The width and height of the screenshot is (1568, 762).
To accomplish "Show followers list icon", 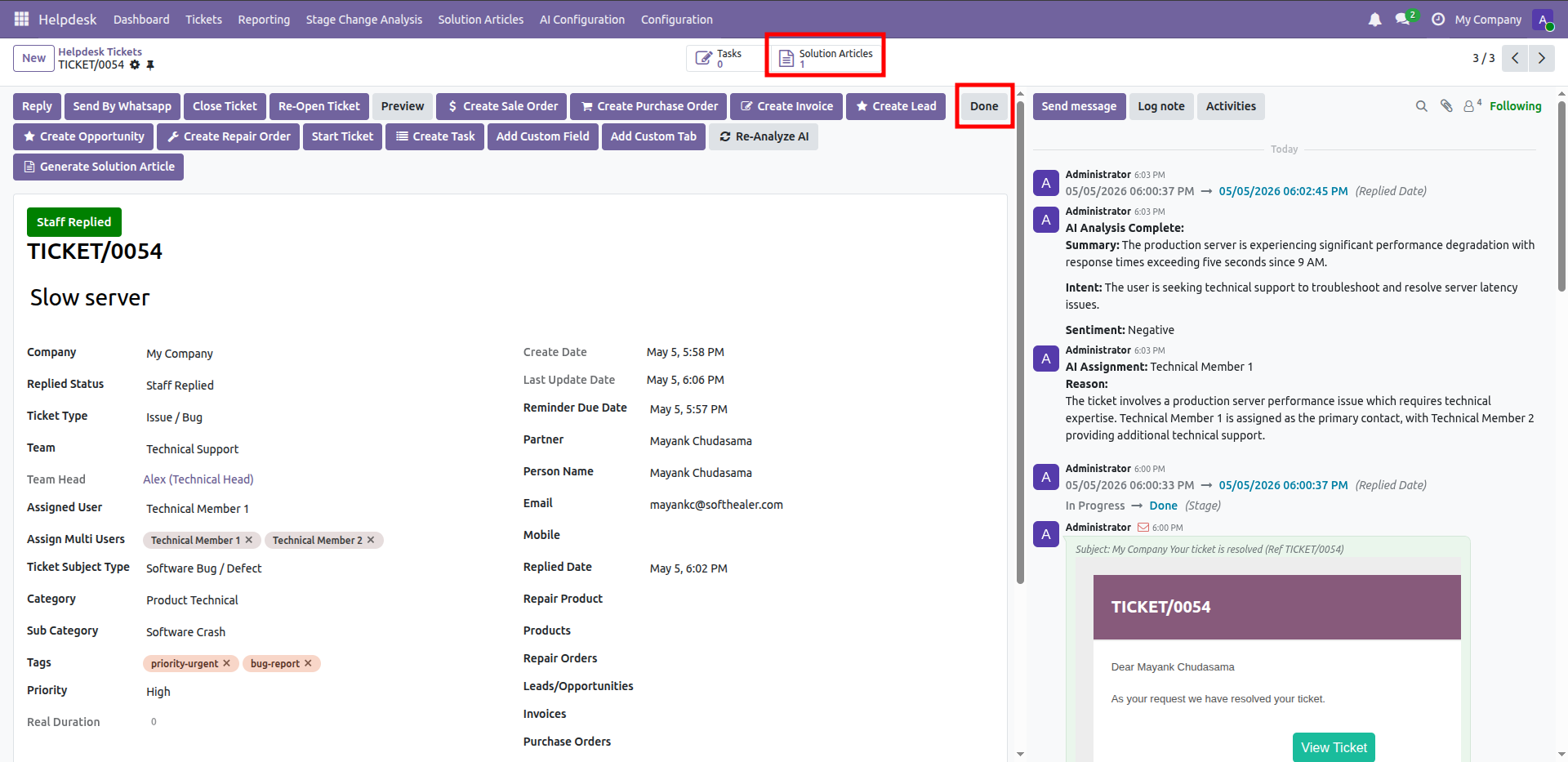I will (1472, 105).
